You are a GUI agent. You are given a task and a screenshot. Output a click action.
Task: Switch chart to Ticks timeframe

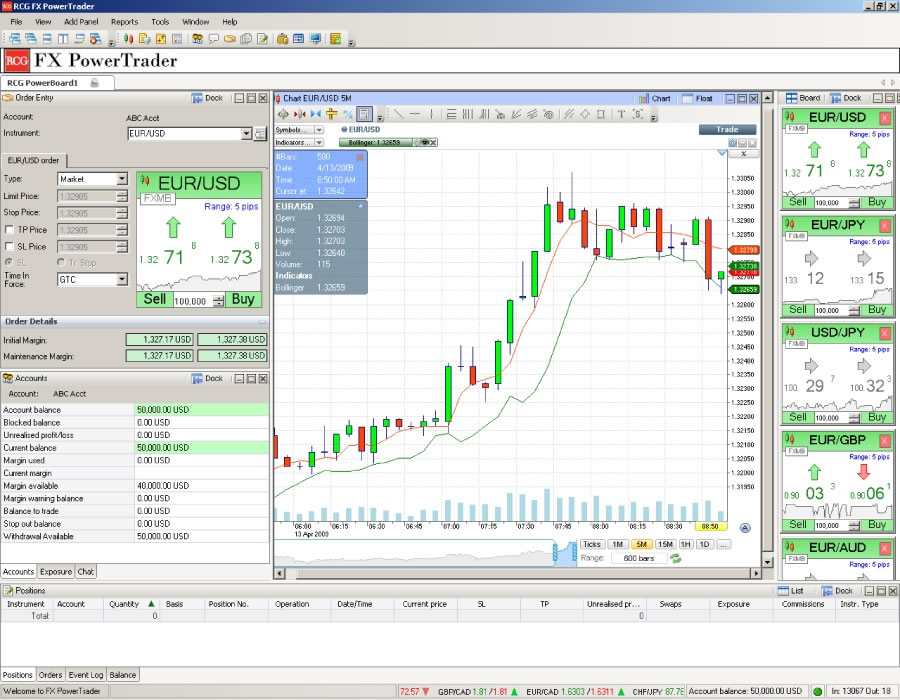pos(591,544)
